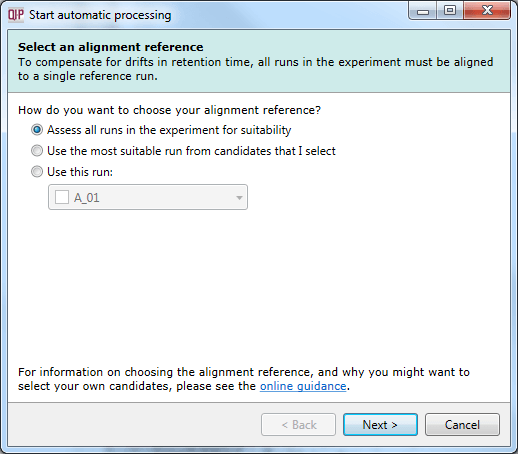Go back with the Back button
This screenshot has width=518, height=454.
[298, 425]
